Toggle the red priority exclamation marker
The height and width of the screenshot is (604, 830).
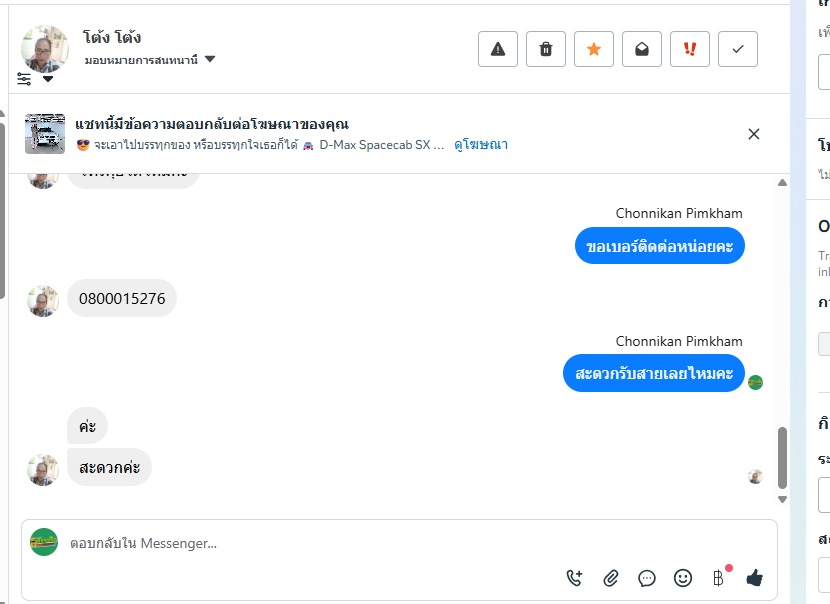pyautogui.click(x=690, y=49)
